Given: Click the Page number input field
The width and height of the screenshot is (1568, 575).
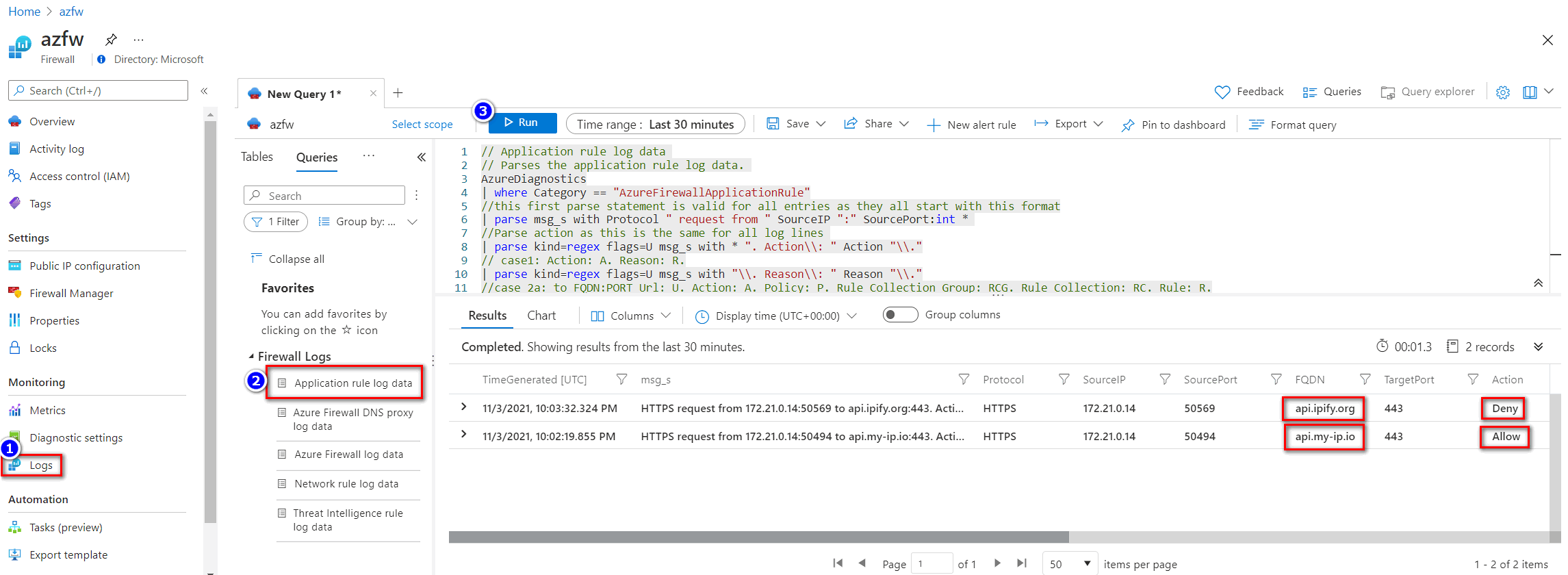Looking at the screenshot, I should coord(932,563).
